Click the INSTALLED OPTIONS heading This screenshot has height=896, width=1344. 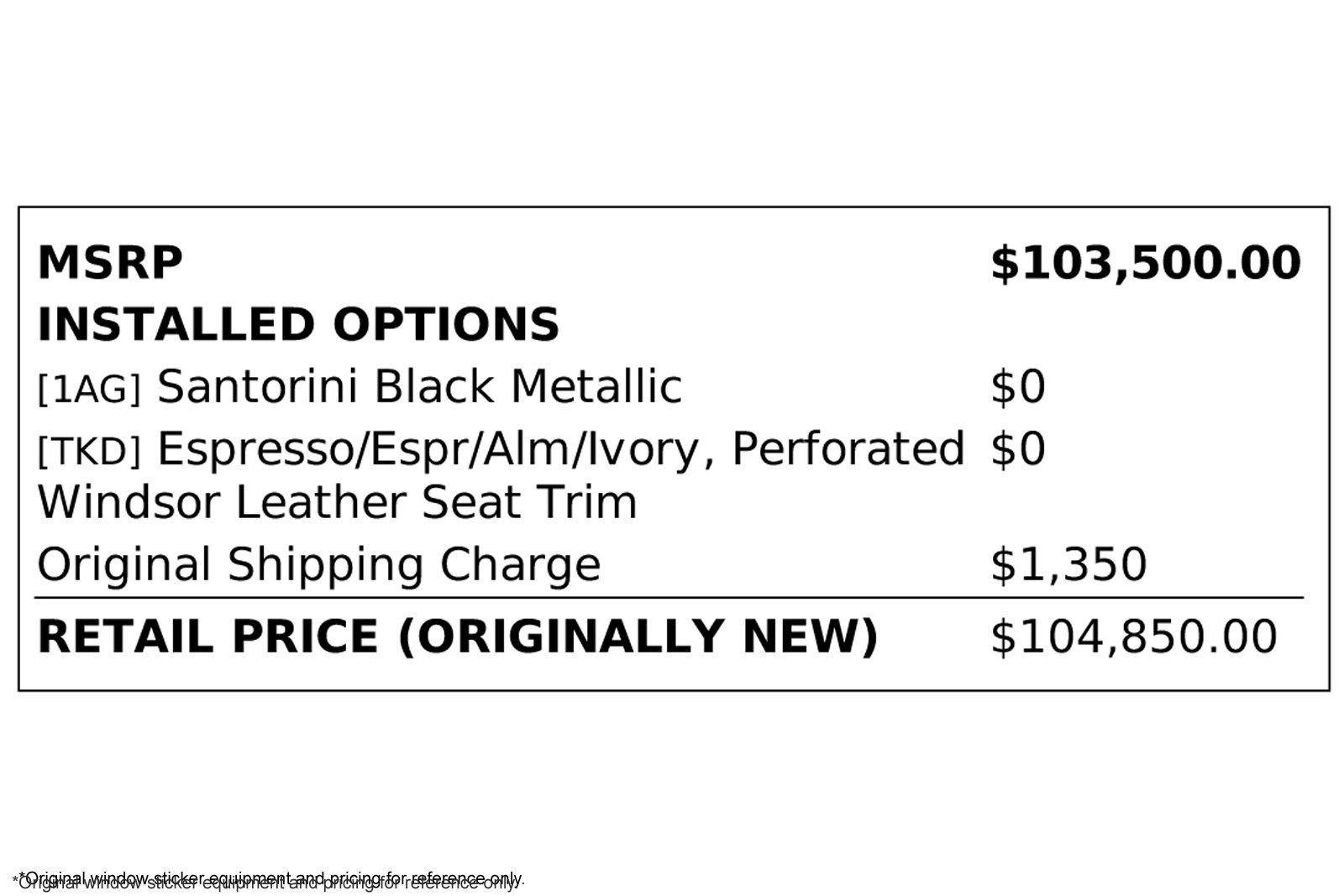pos(298,325)
